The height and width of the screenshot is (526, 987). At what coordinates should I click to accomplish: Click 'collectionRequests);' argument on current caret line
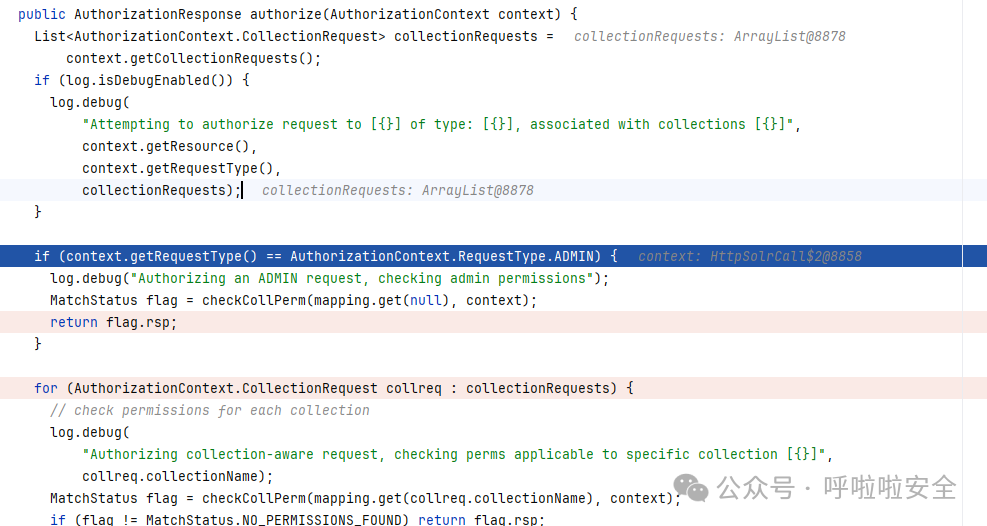[x=161, y=191]
